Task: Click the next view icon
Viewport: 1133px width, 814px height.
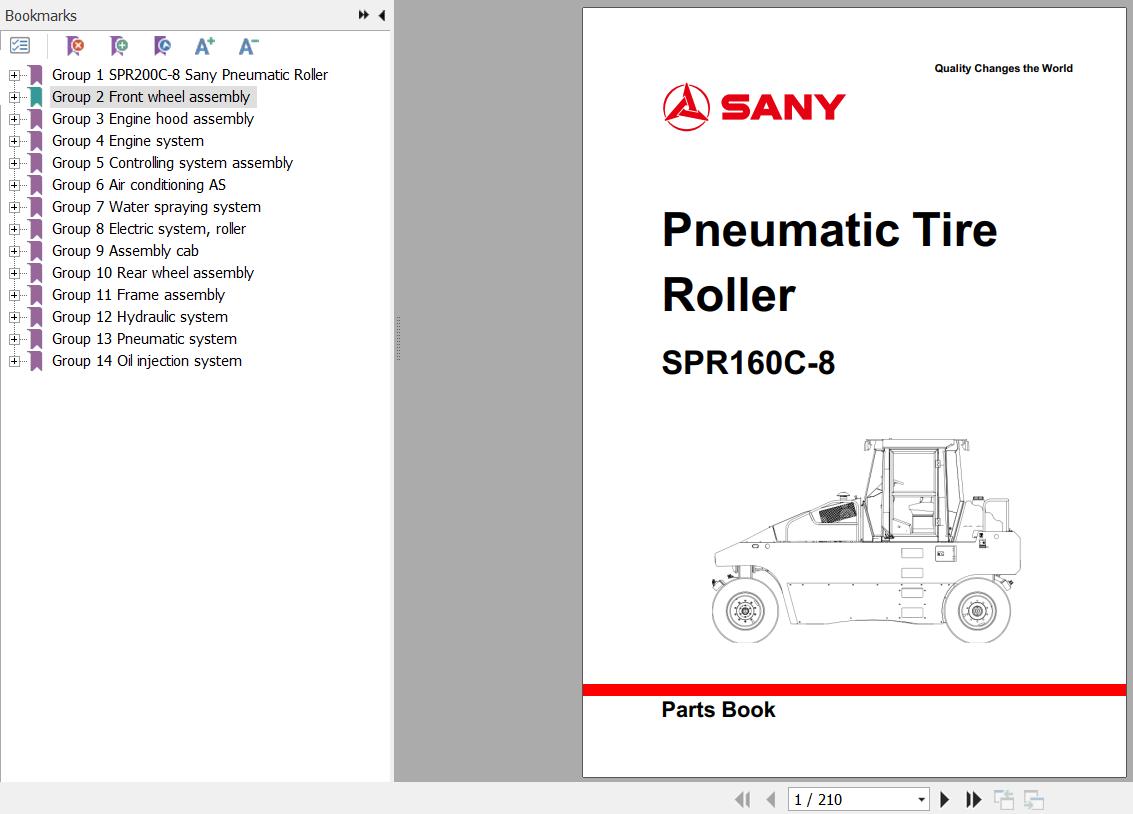Action: 1034,800
